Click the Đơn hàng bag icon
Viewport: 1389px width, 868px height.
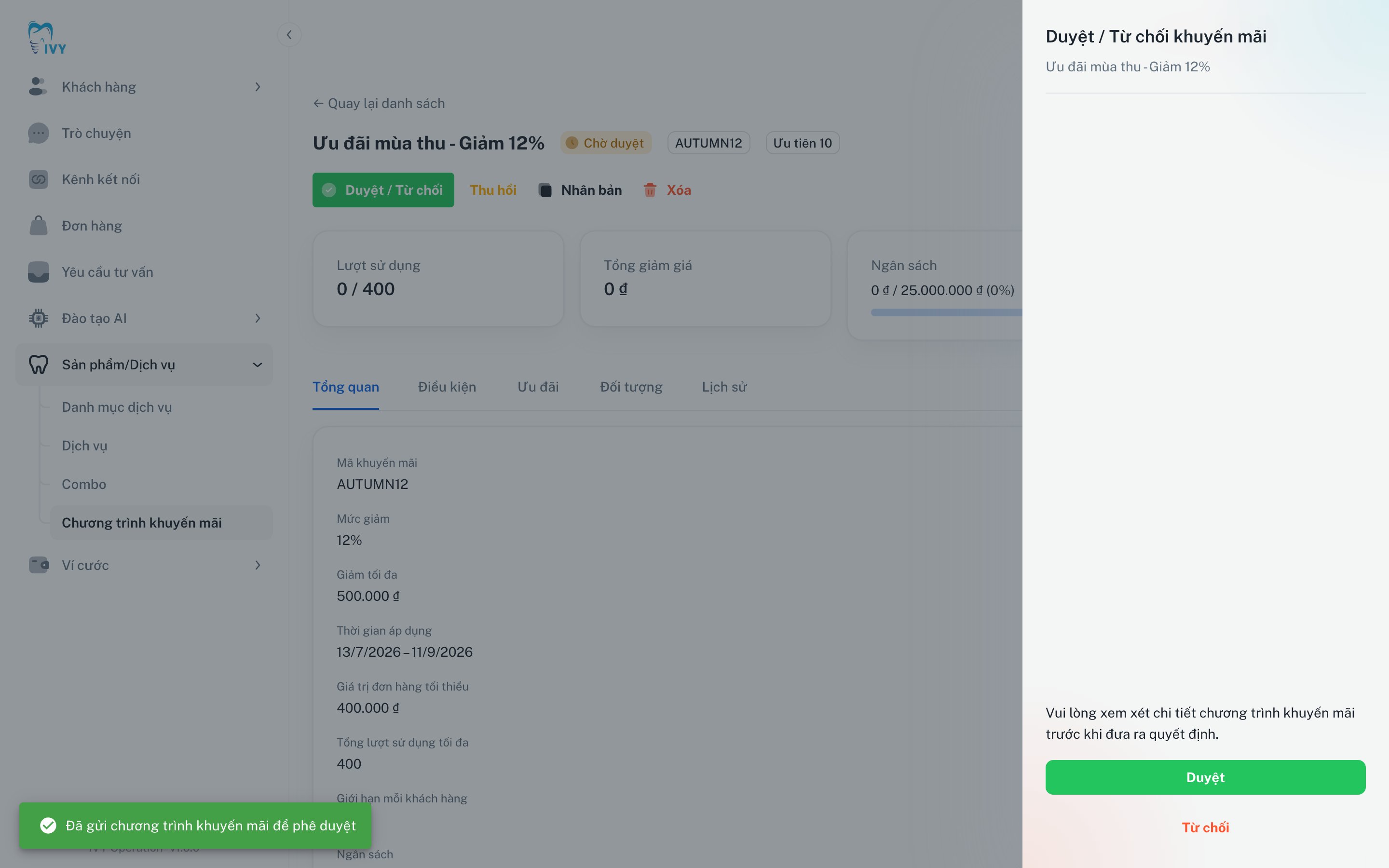pos(39,226)
